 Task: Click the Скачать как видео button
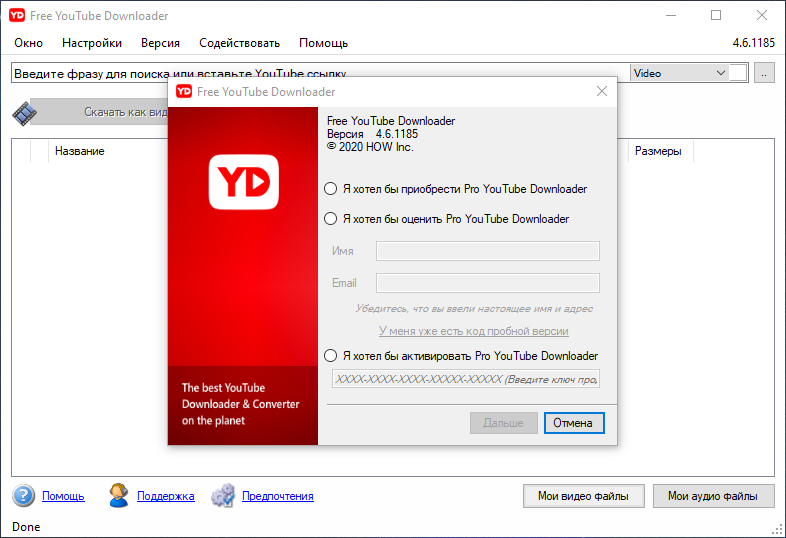99,112
